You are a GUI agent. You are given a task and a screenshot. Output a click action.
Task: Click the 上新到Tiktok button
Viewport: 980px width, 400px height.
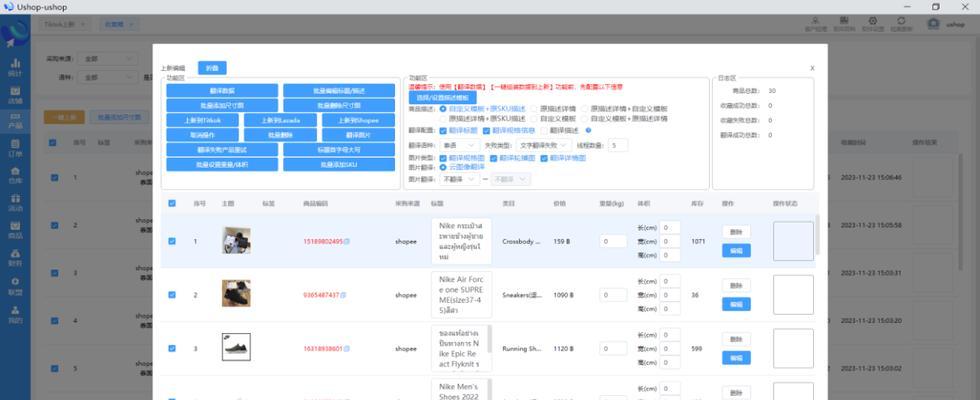point(202,119)
